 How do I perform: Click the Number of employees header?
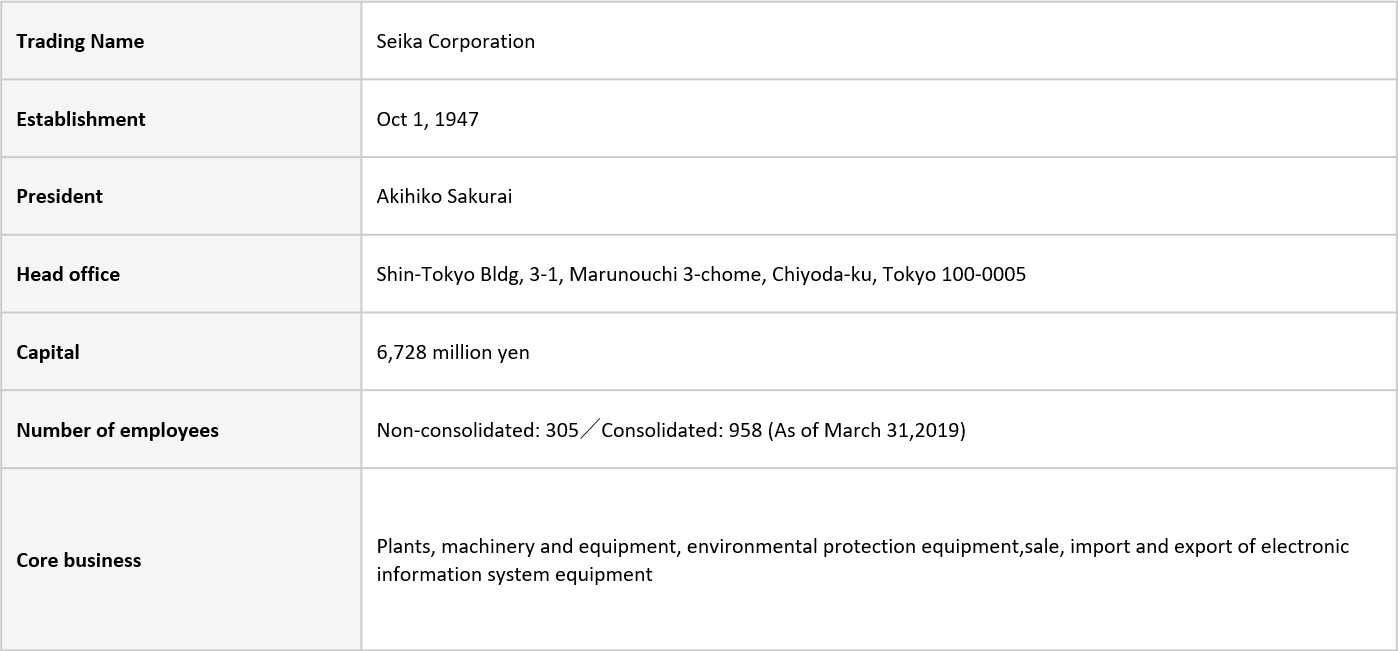tap(181, 430)
